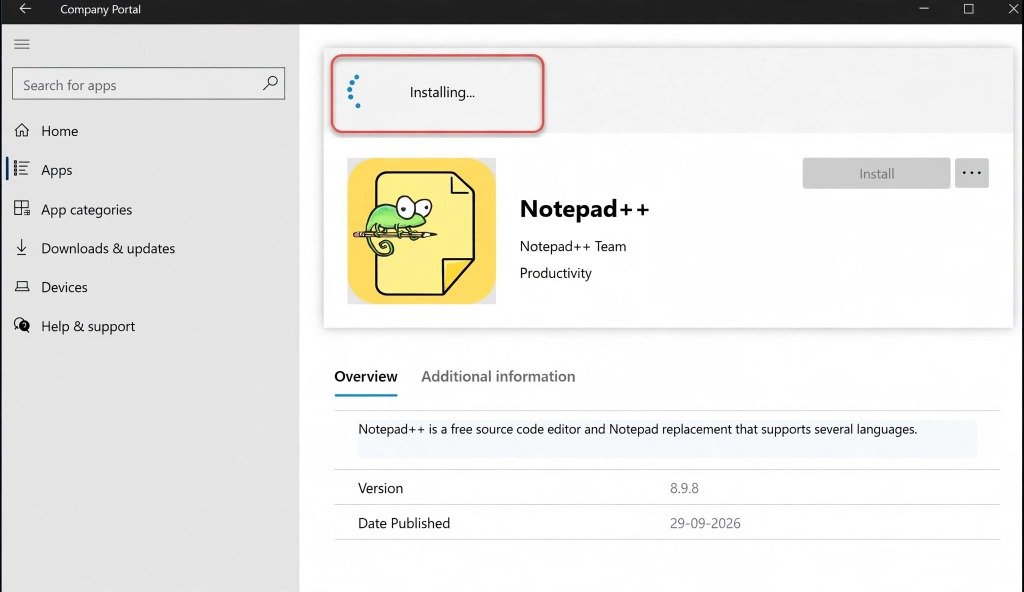
Task: Click the Installing... status text
Action: pos(442,92)
